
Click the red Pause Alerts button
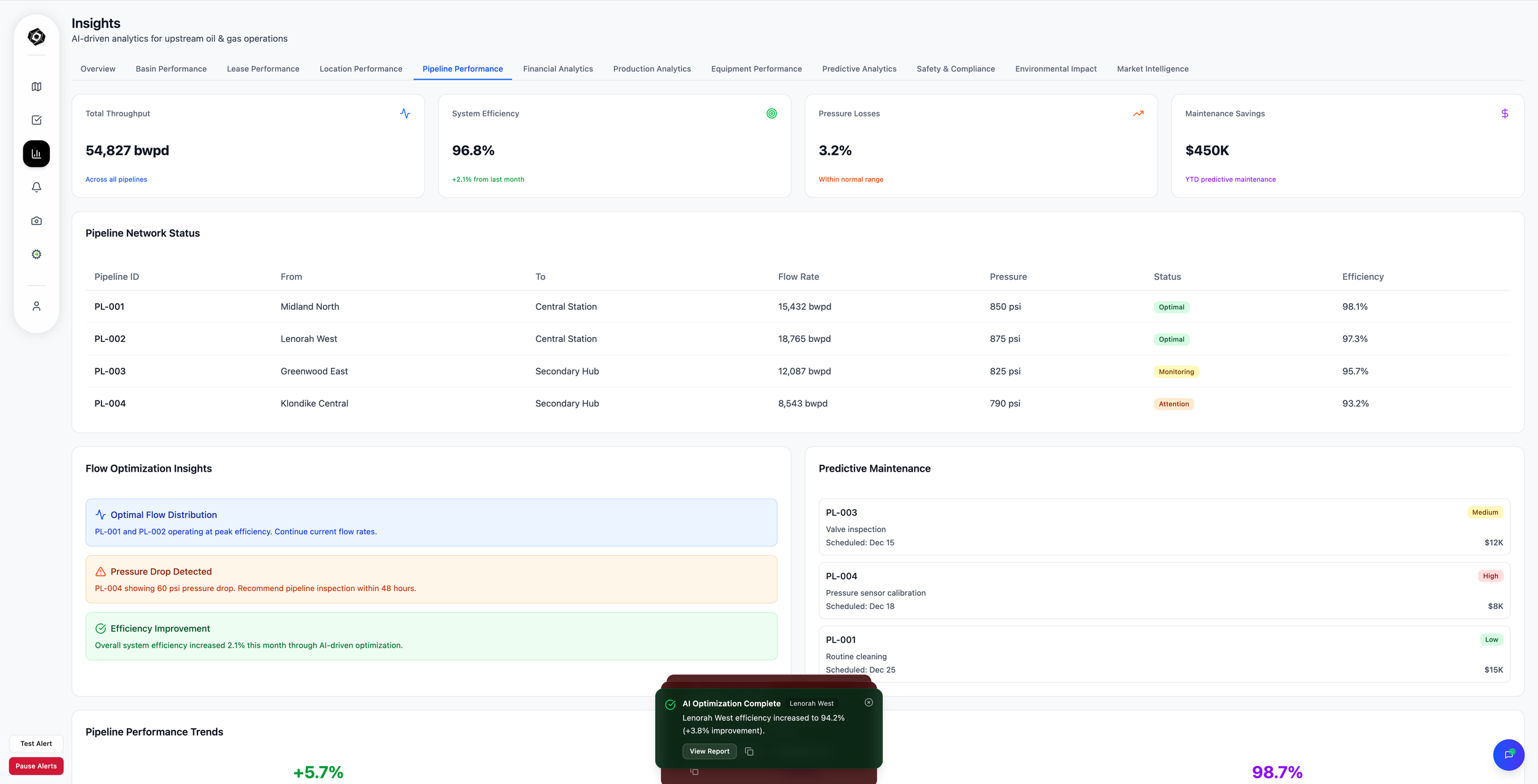tap(36, 766)
